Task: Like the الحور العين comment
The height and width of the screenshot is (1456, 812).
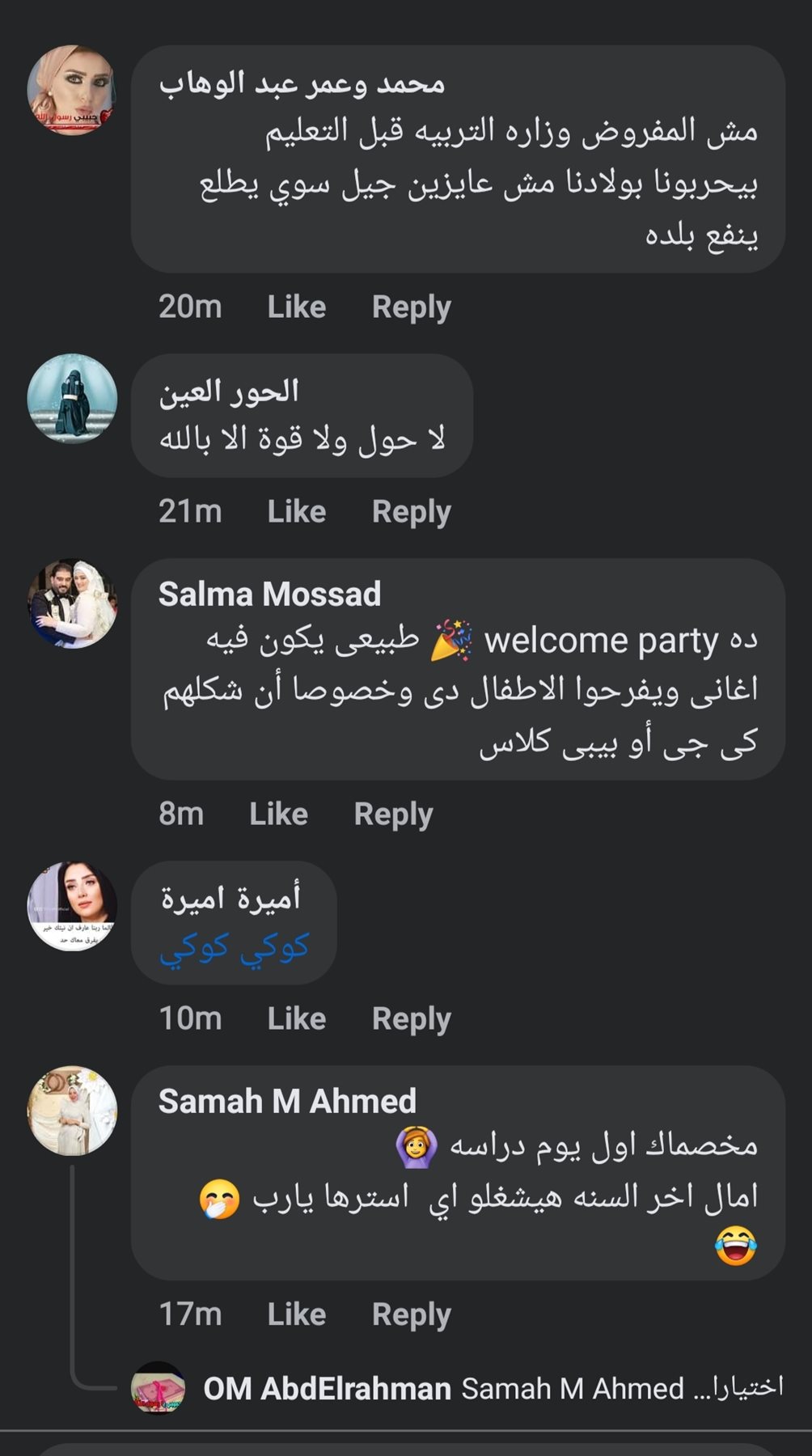Action: point(296,512)
